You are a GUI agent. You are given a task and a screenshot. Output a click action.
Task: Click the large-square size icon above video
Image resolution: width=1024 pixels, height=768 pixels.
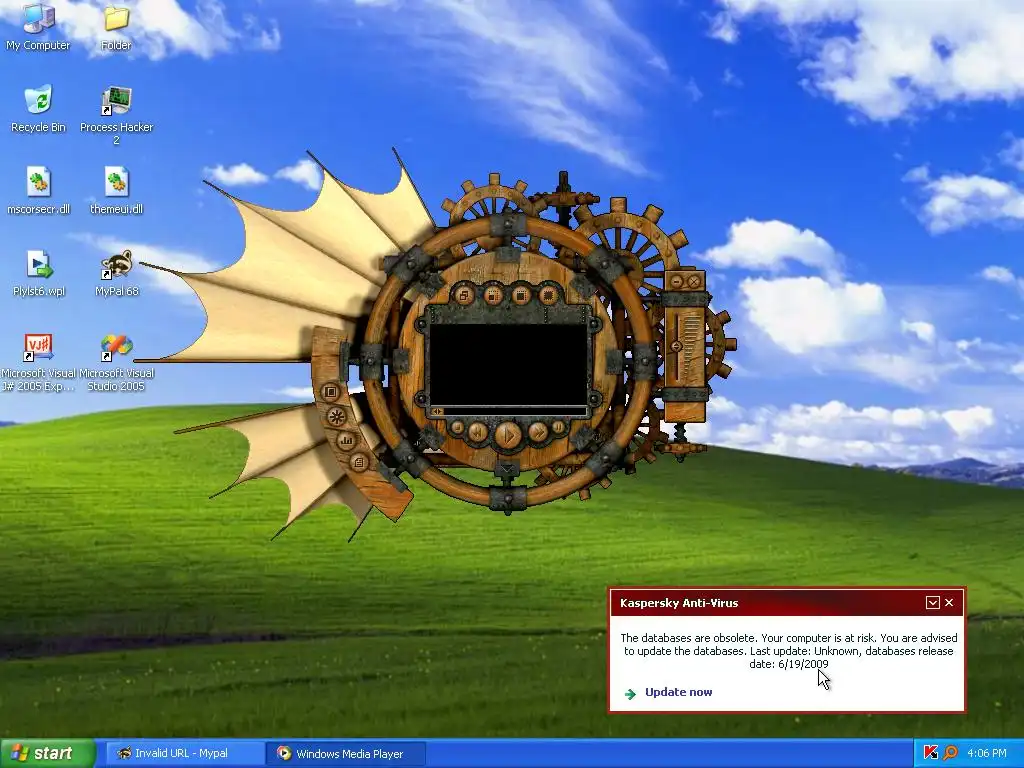click(549, 295)
